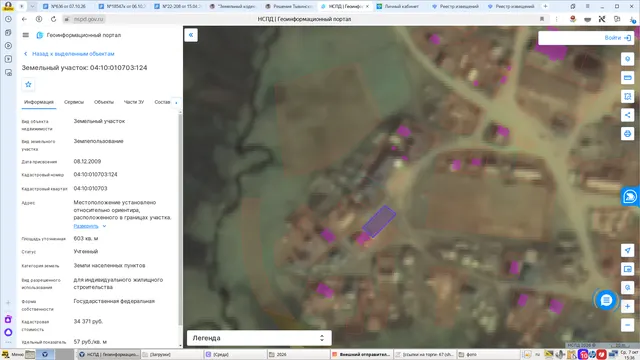Collapse the info panel with double-chevron button
The height and width of the screenshot is (360, 640).
pyautogui.click(x=191, y=35)
